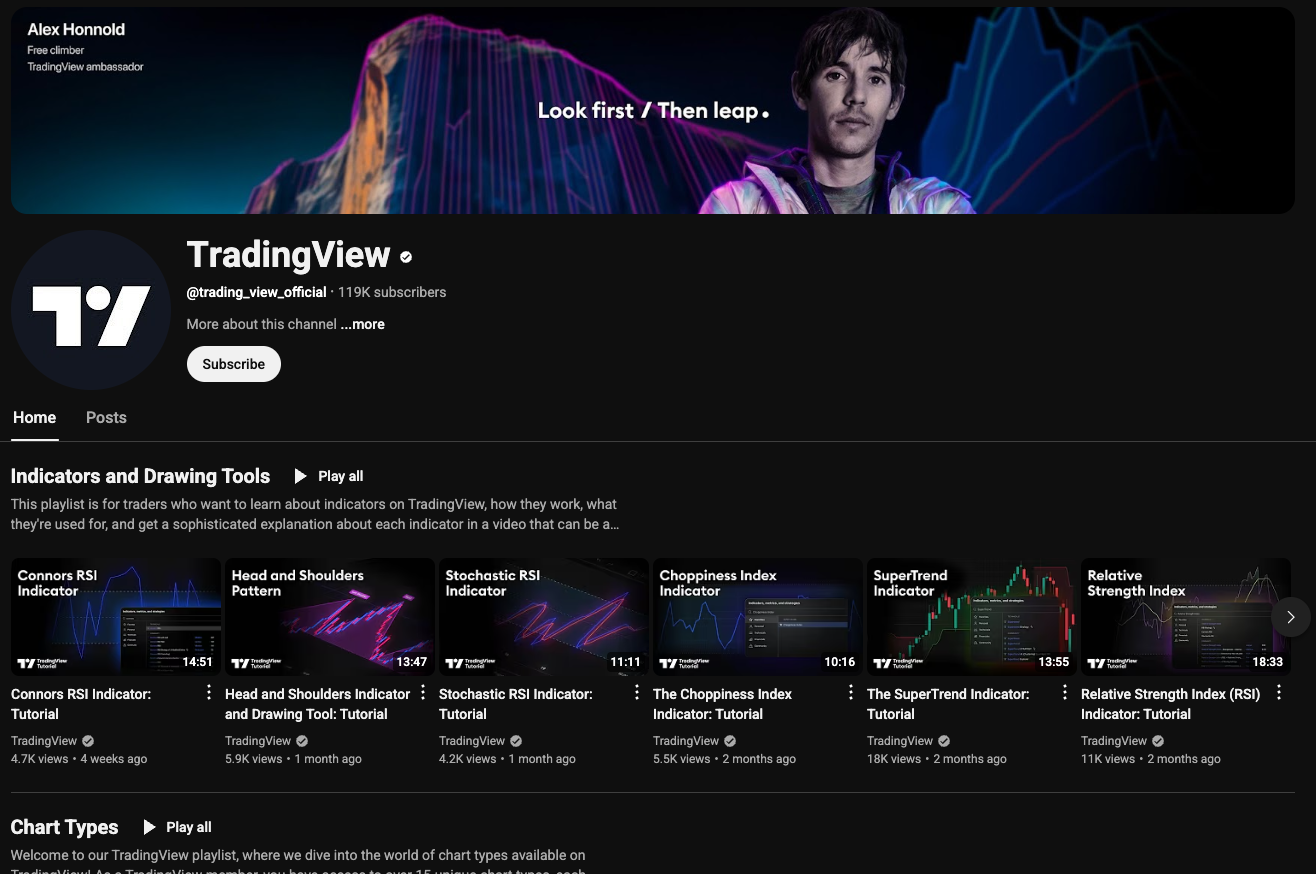Expand channel description with ...more
1316x874 pixels.
[x=362, y=324]
